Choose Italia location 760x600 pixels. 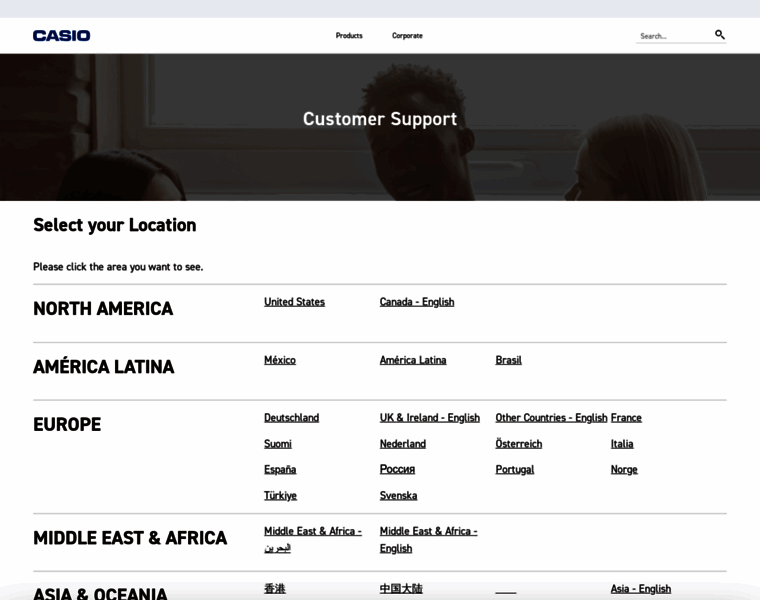click(x=622, y=444)
